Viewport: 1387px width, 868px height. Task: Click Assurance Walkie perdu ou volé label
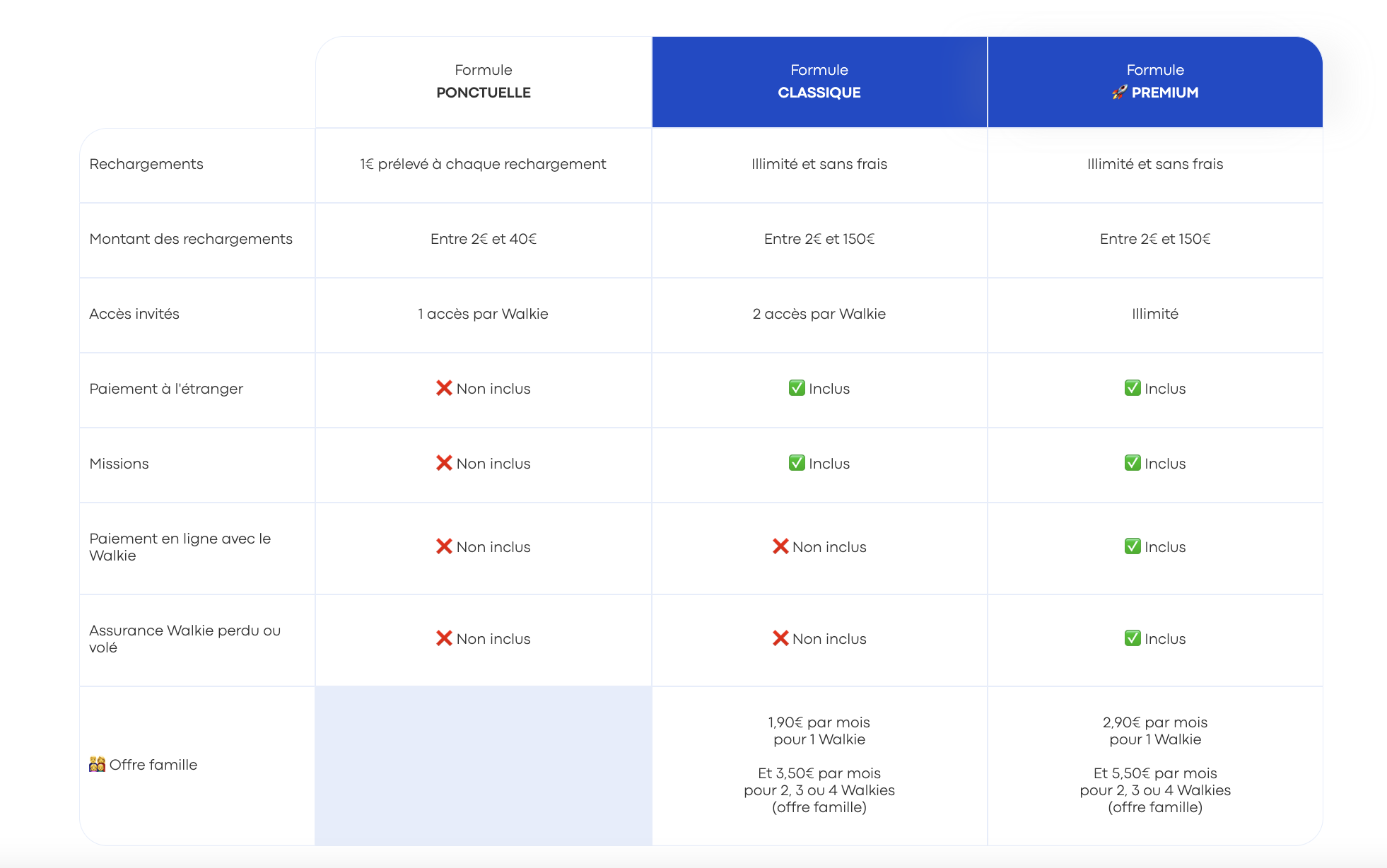tap(185, 639)
